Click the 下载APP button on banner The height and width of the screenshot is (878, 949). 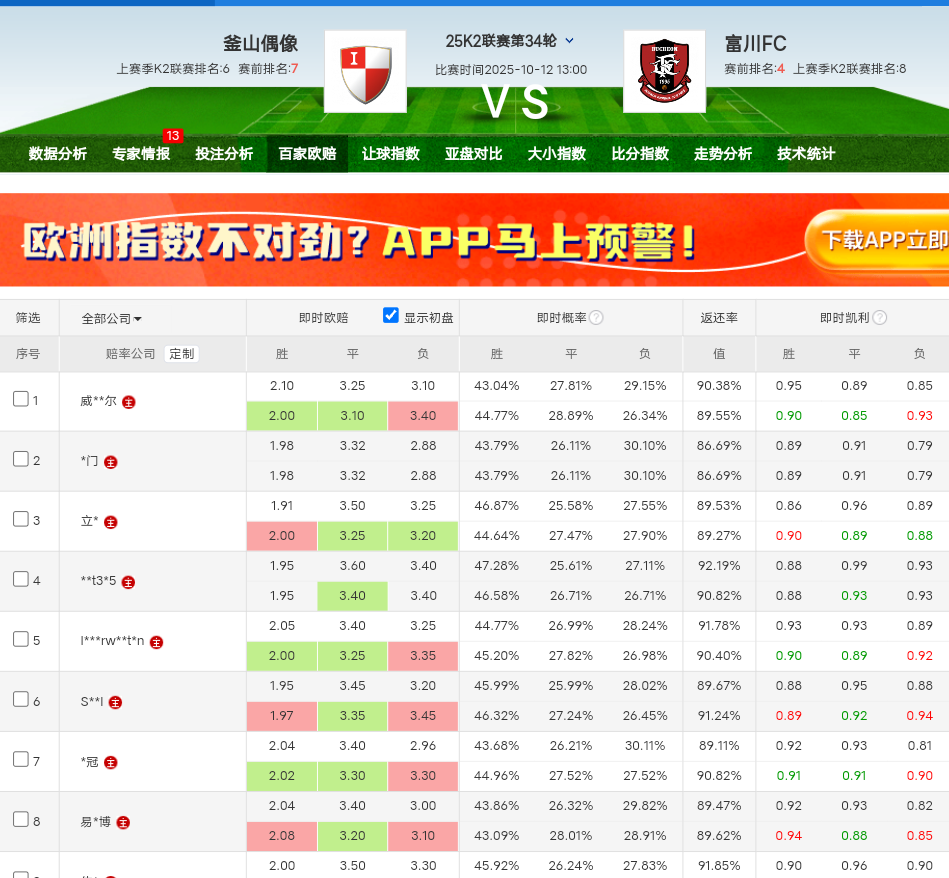880,240
